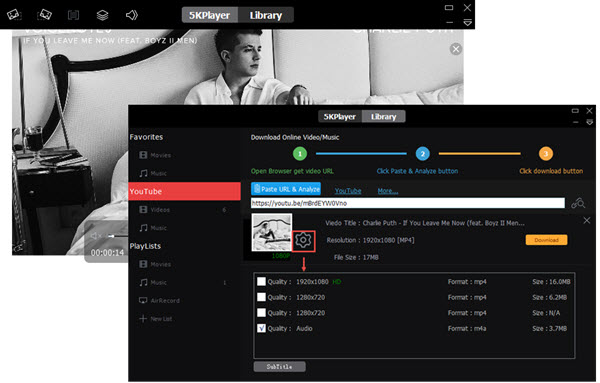Click Format : m4a text
600x383 pixels.
pyautogui.click(x=467, y=328)
